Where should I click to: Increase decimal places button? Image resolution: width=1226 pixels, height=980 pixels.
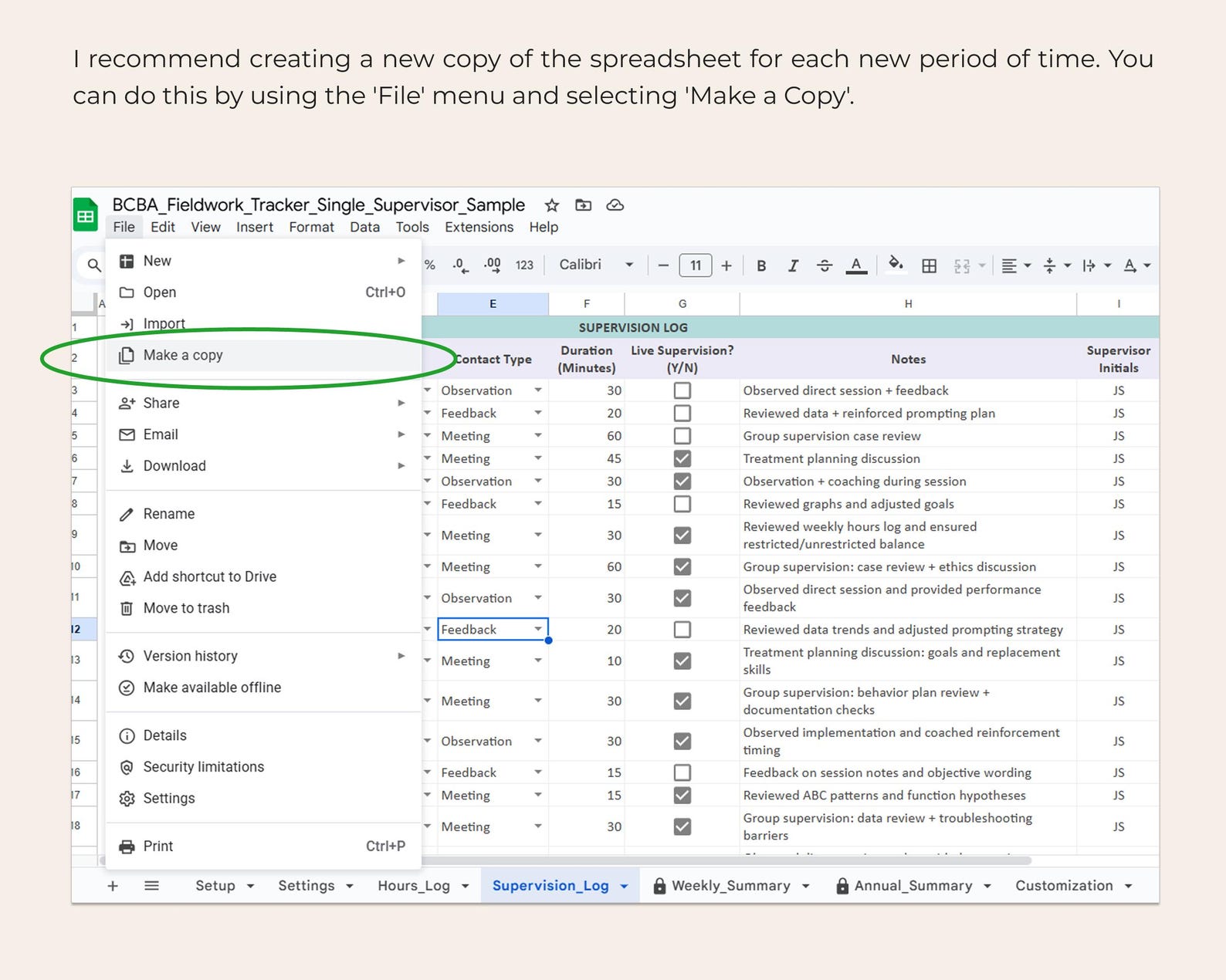492,265
